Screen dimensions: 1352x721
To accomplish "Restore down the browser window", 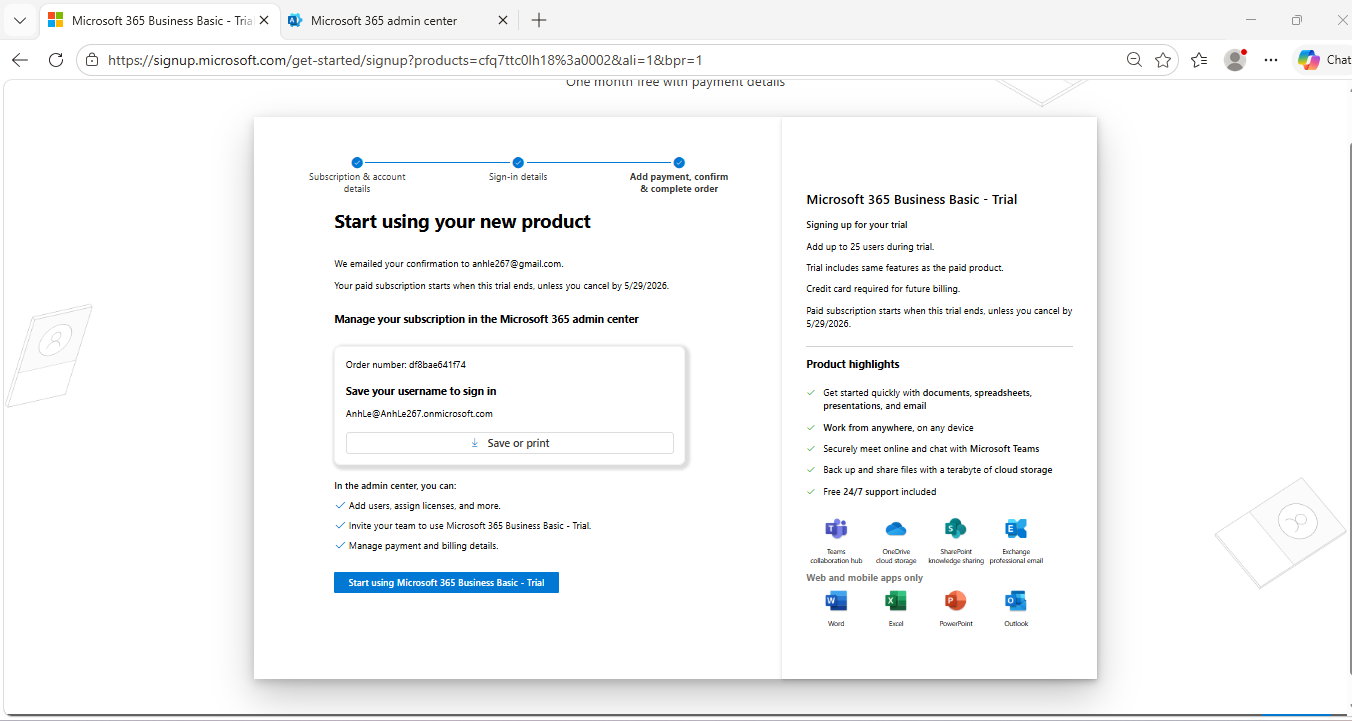I will coord(1297,20).
